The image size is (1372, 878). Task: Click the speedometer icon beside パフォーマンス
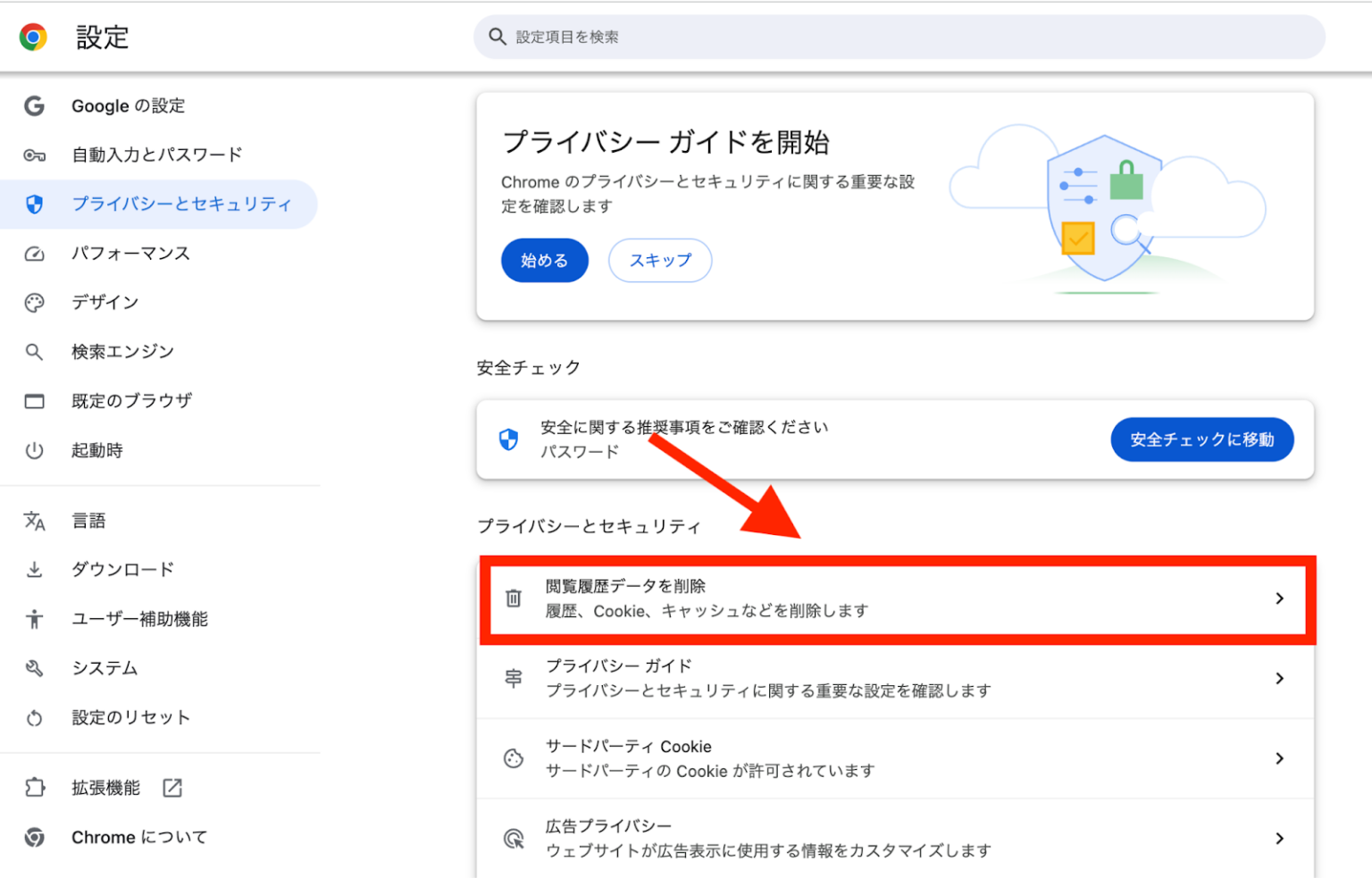pos(33,253)
